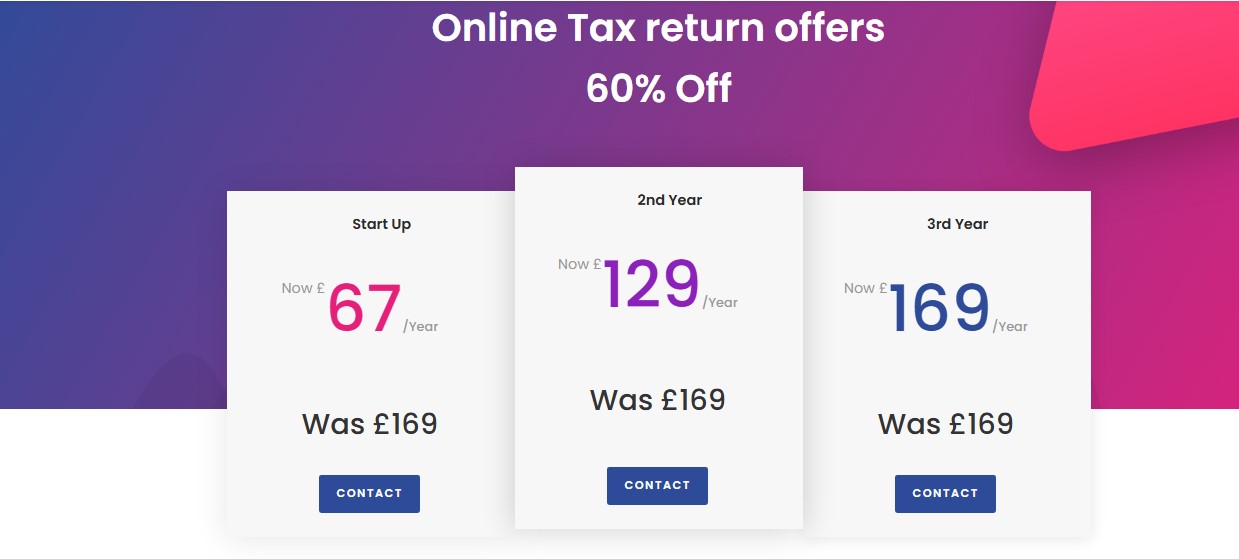Click the pink 67 price figure
This screenshot has height=559, width=1239.
pos(365,309)
